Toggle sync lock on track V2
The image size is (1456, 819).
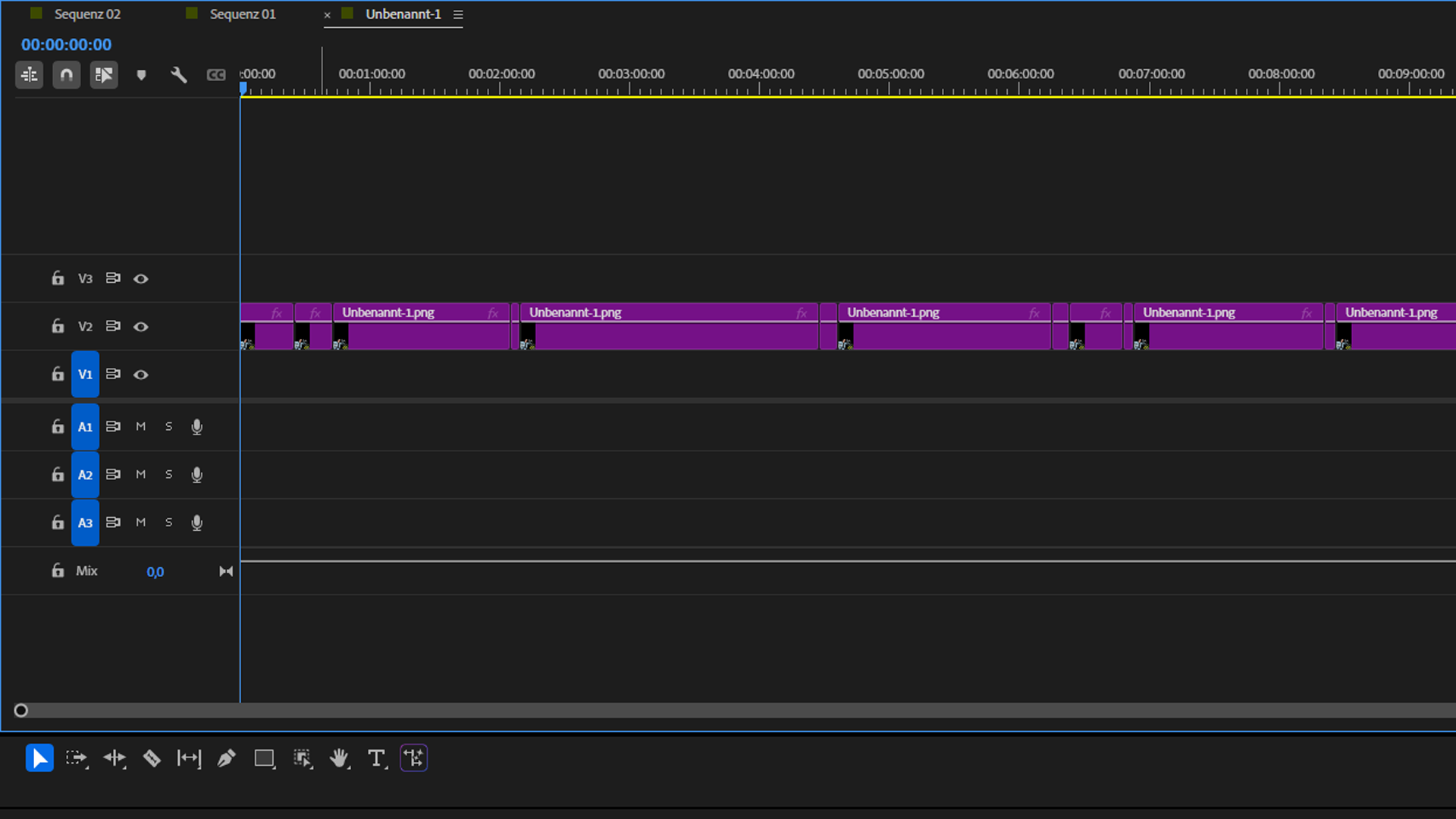tap(113, 326)
